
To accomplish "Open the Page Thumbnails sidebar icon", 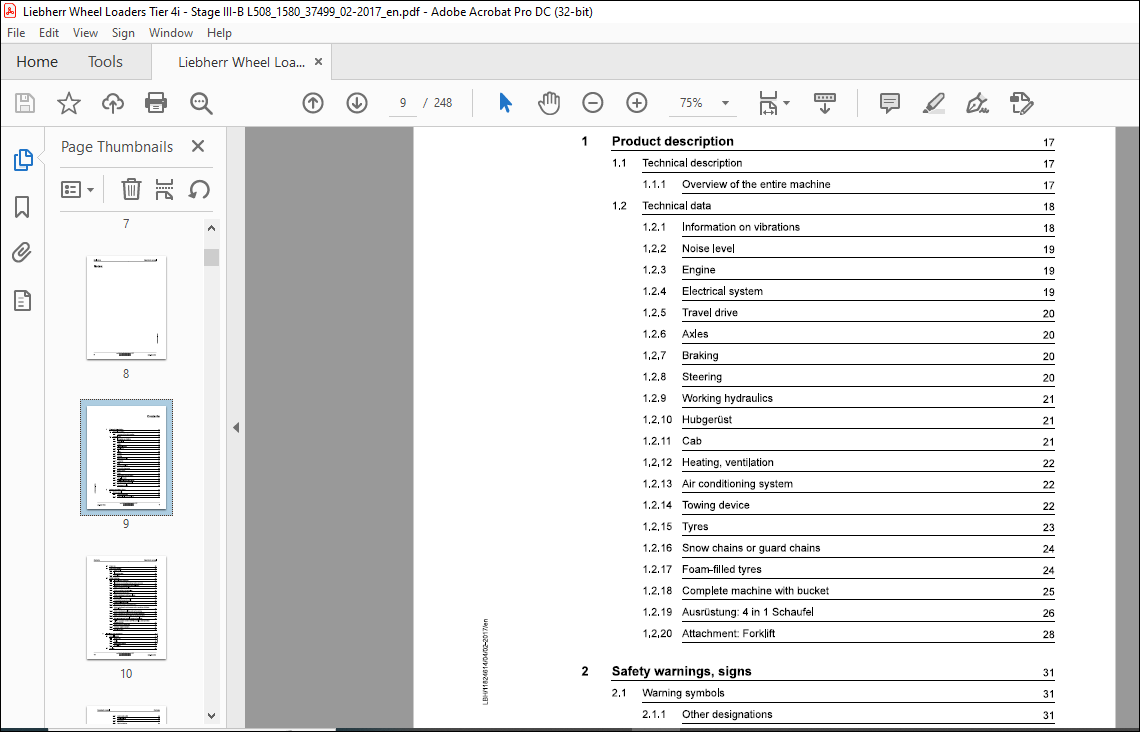I will tap(23, 160).
